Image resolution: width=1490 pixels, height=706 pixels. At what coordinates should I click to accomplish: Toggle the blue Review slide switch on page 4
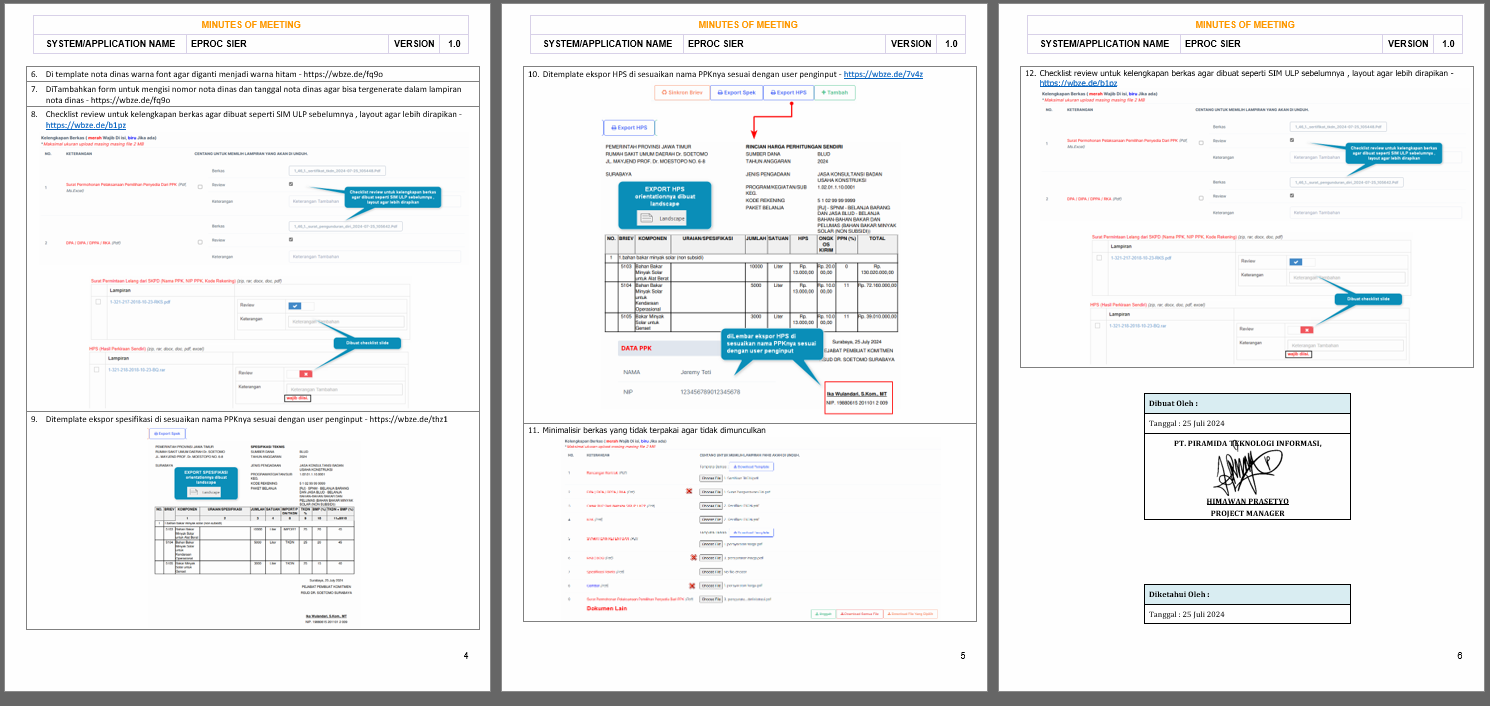[294, 305]
